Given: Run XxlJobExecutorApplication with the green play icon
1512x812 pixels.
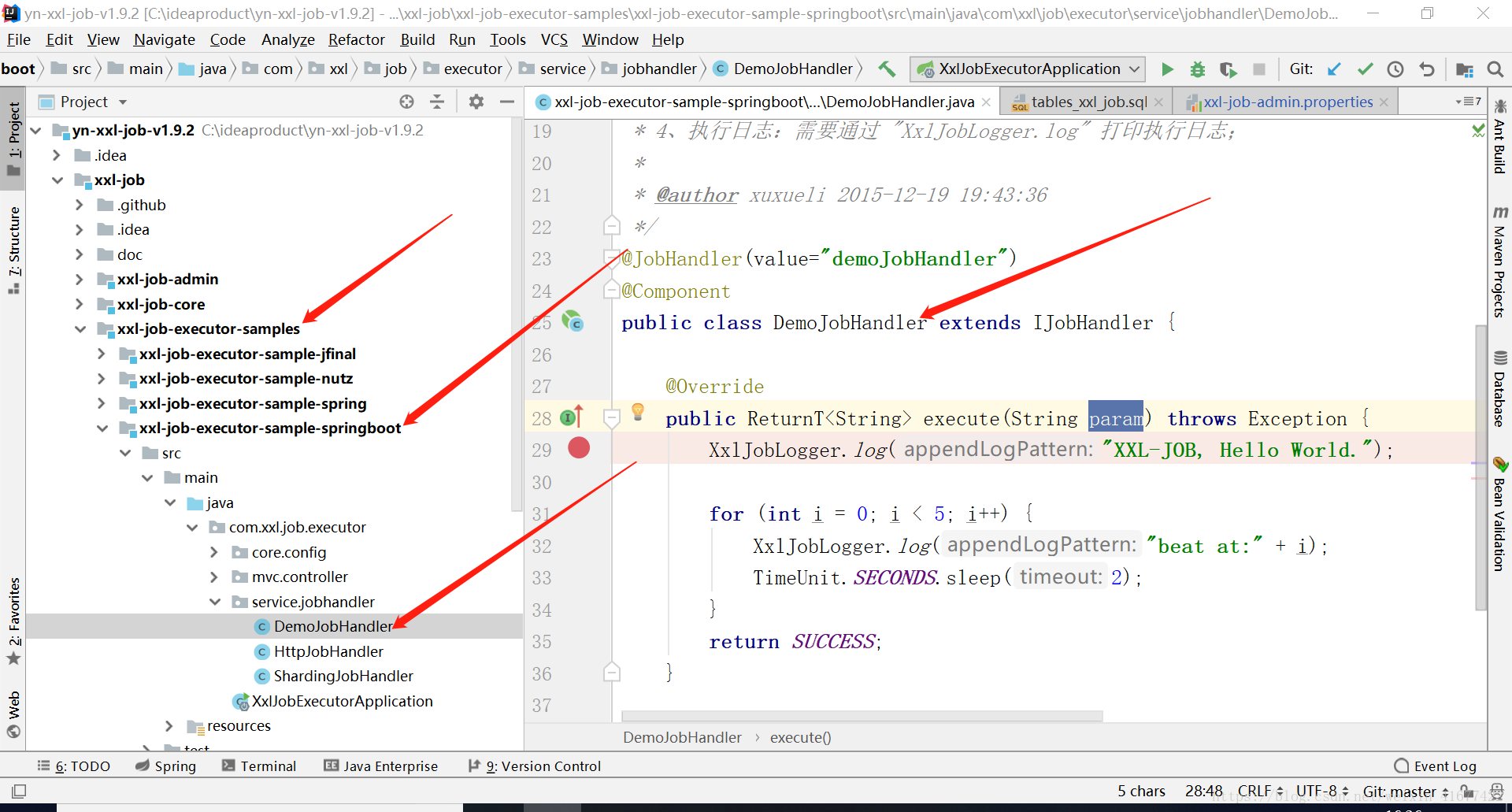Looking at the screenshot, I should pos(1167,69).
